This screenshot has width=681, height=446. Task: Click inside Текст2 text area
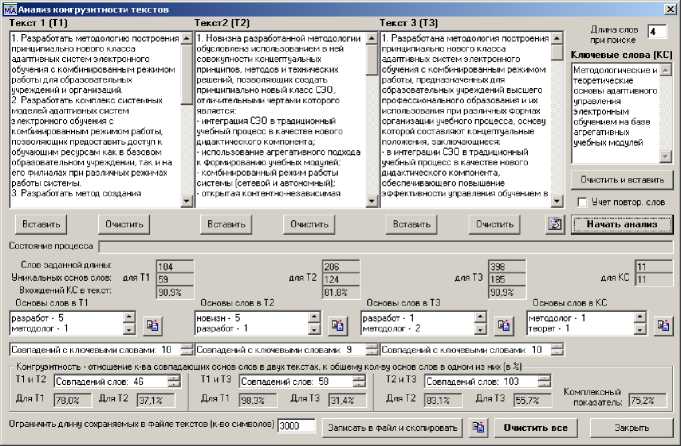pyautogui.click(x=280, y=119)
